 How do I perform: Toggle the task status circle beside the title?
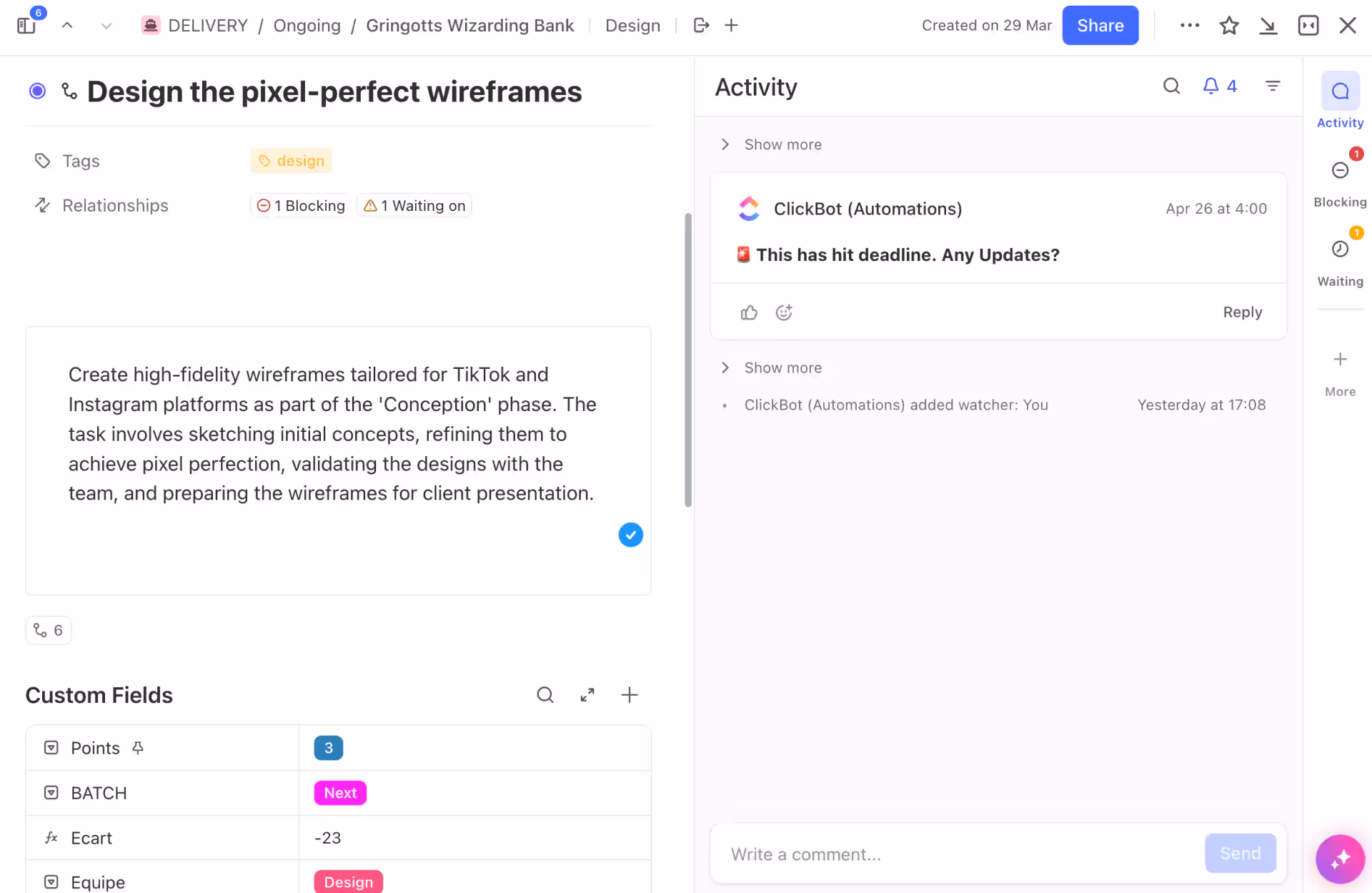click(x=36, y=90)
